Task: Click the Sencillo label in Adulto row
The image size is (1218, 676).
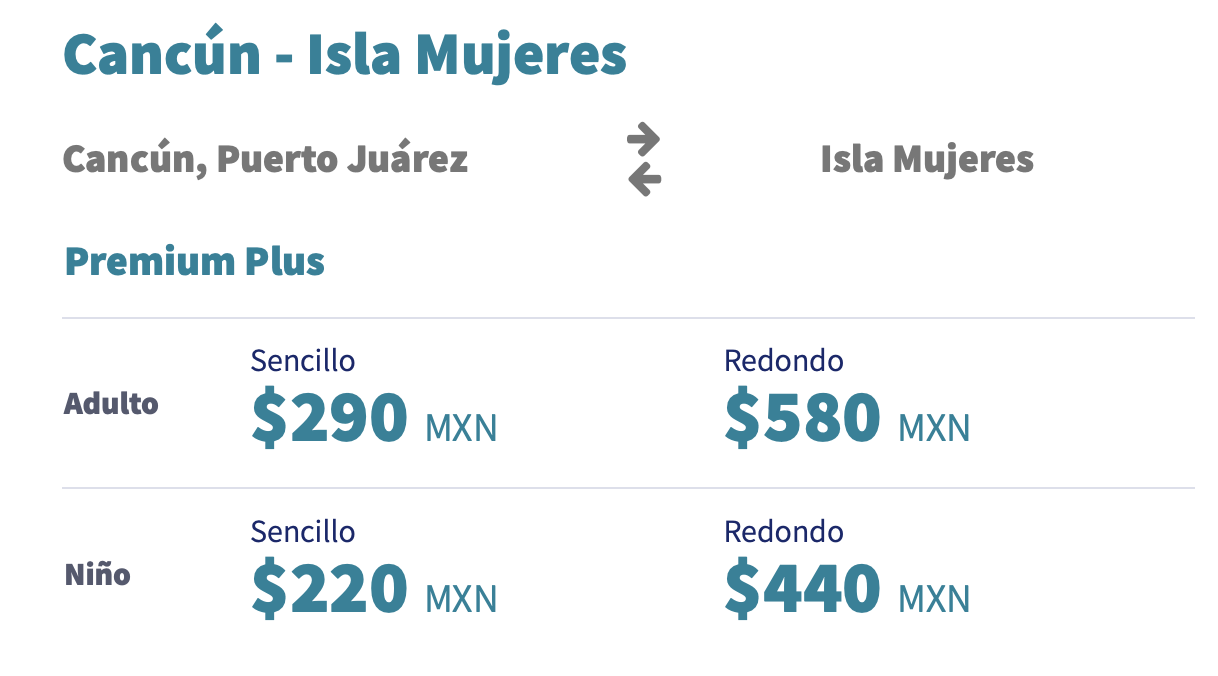Action: 303,360
